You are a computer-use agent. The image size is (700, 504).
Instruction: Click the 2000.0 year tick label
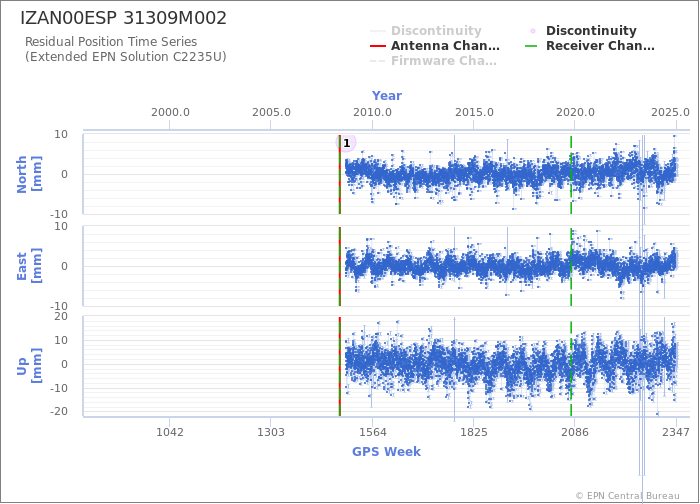click(x=170, y=112)
